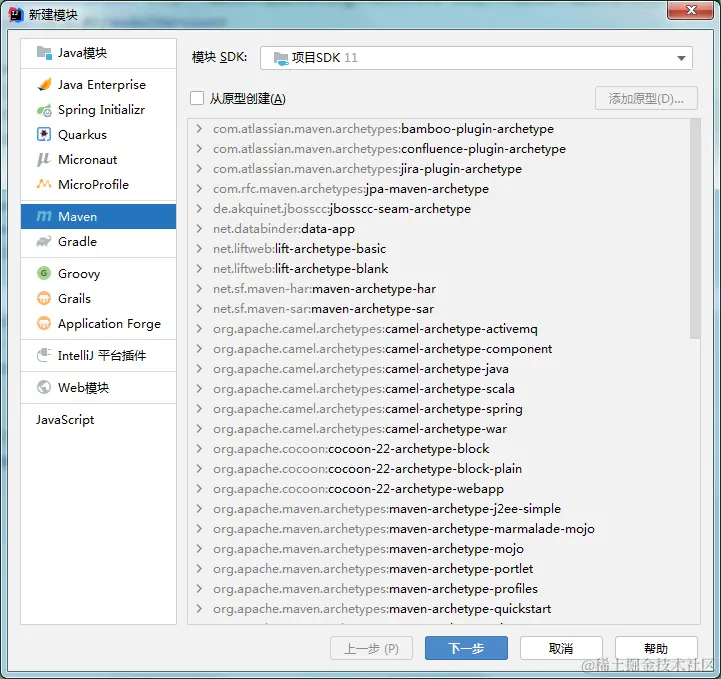Click the Quarkus icon

[x=44, y=134]
